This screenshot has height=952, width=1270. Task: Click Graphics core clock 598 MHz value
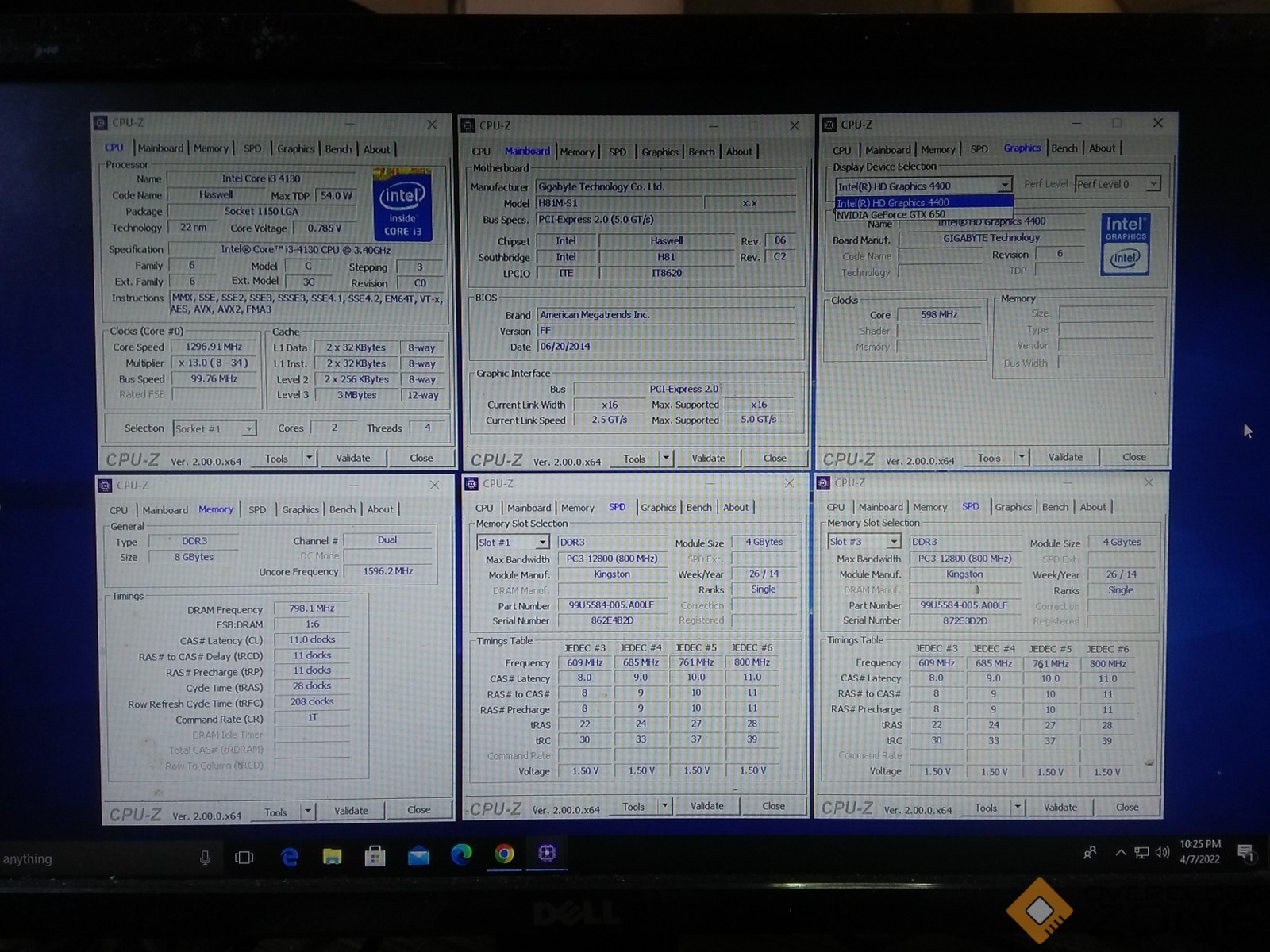939,315
